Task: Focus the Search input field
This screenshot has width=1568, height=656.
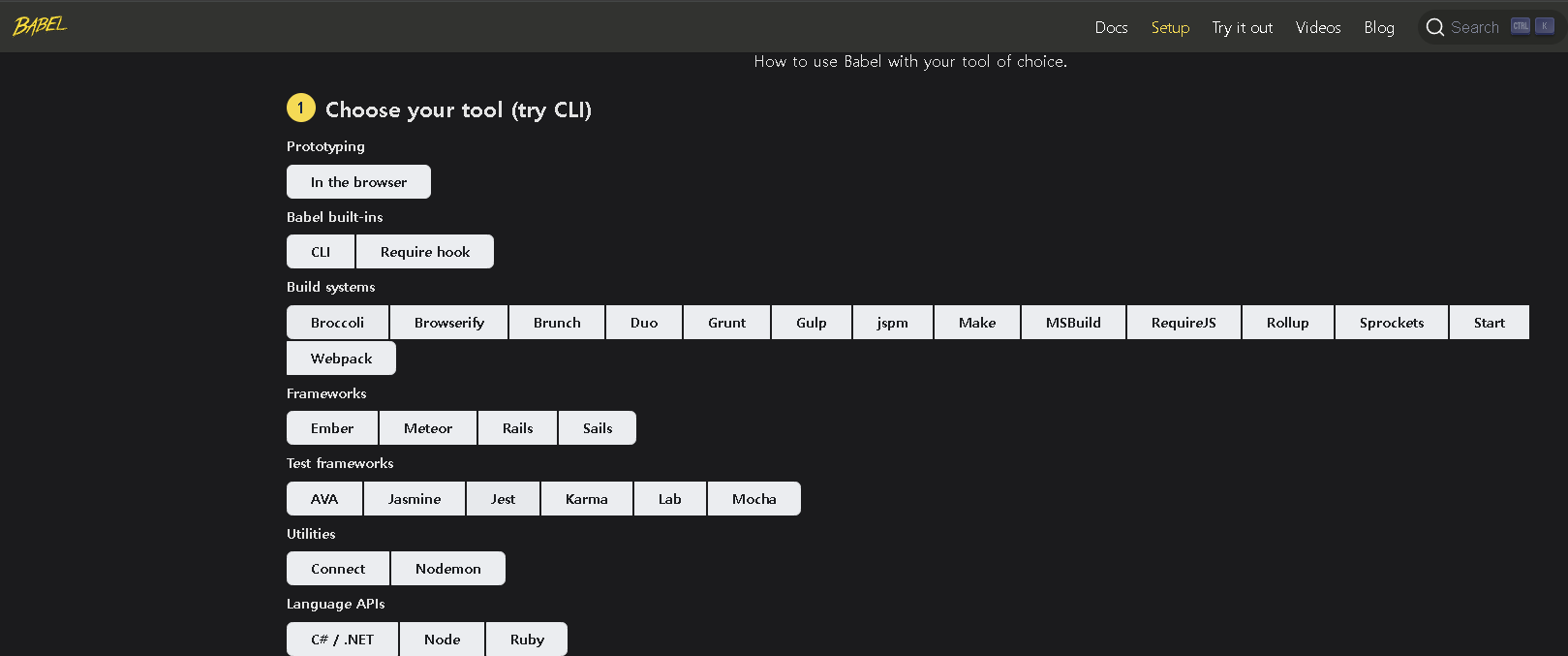Action: [x=1491, y=27]
